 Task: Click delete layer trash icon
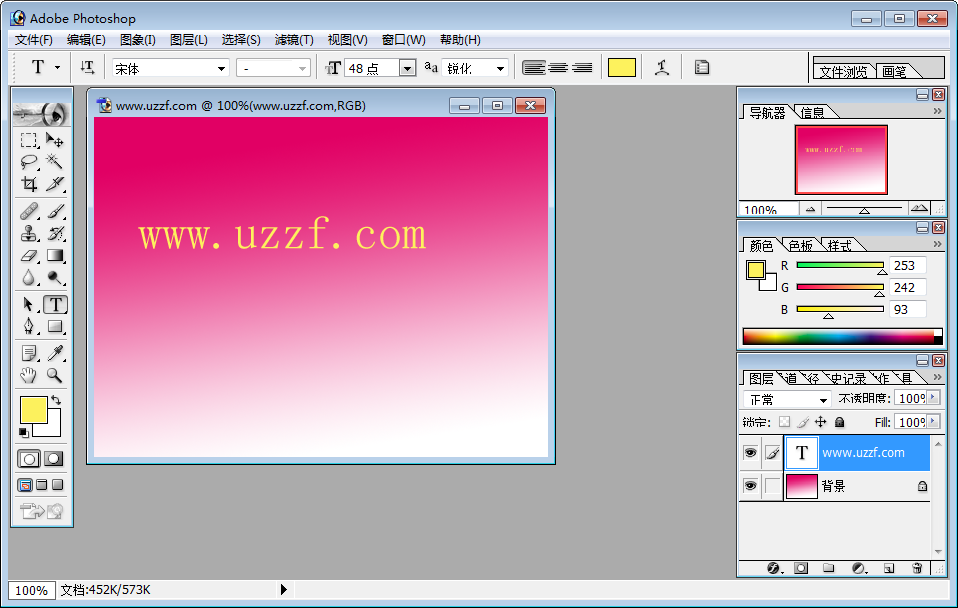pyautogui.click(x=917, y=568)
